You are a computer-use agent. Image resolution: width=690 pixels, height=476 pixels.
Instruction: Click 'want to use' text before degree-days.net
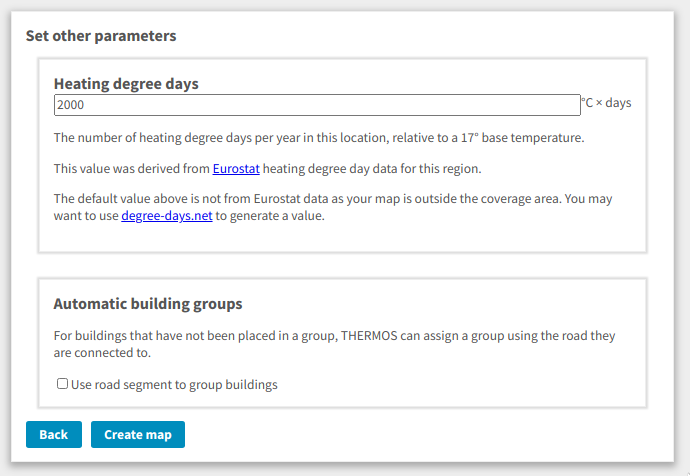[x=86, y=216]
